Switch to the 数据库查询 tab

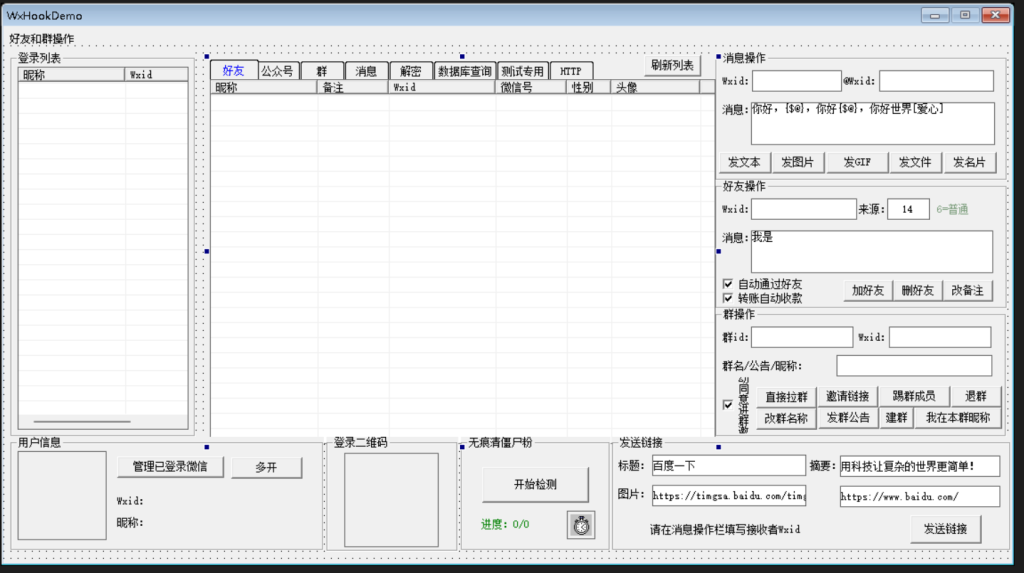[x=464, y=71]
